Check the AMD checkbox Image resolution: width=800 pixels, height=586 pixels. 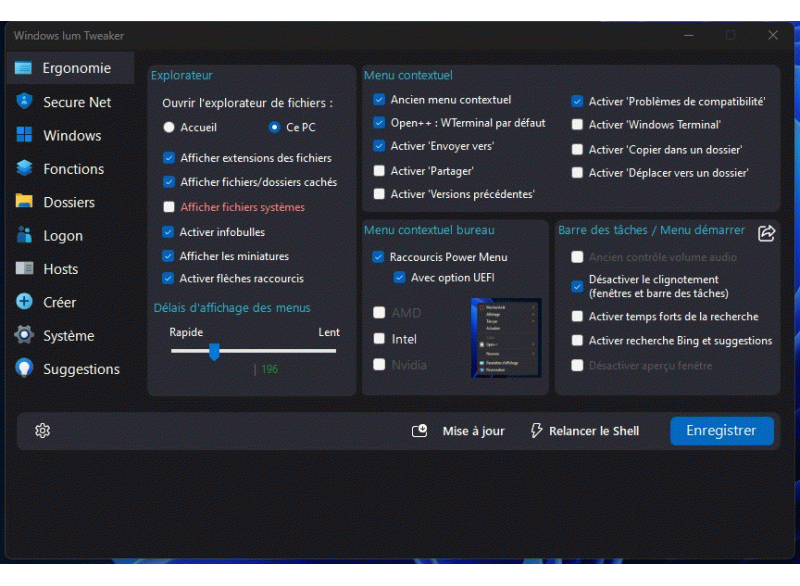(x=379, y=313)
